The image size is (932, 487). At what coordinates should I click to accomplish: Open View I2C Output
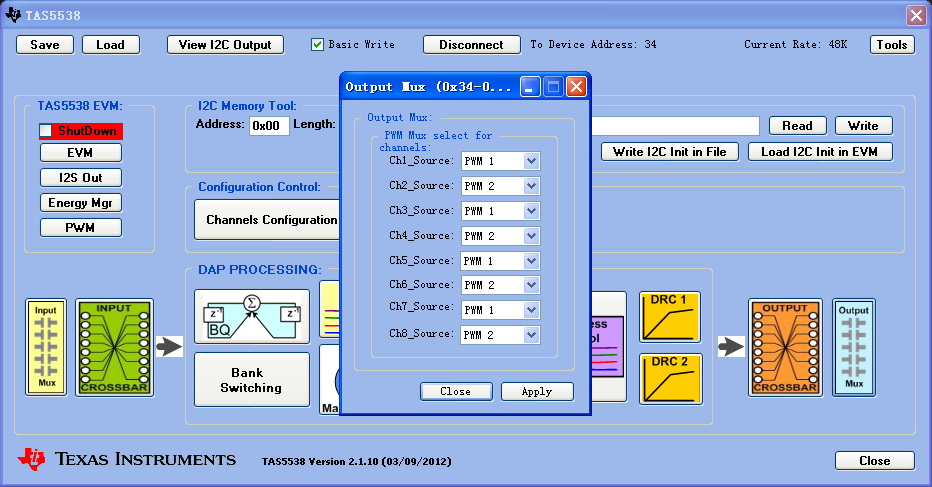[225, 45]
